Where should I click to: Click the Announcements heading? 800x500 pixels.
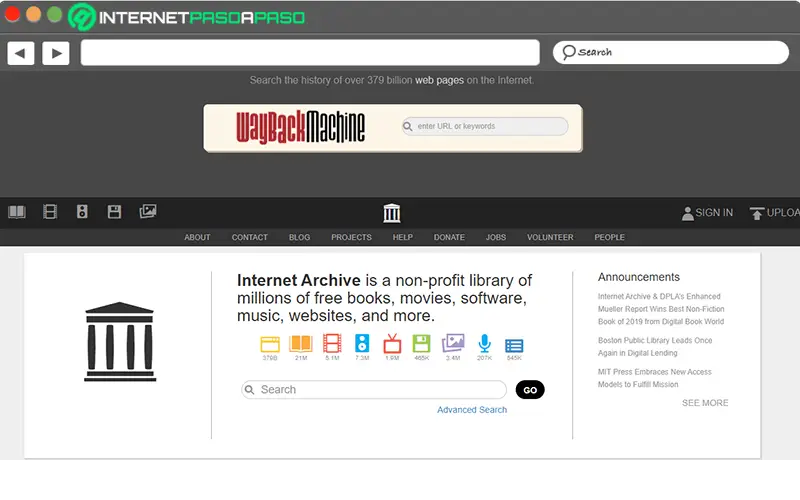[639, 277]
